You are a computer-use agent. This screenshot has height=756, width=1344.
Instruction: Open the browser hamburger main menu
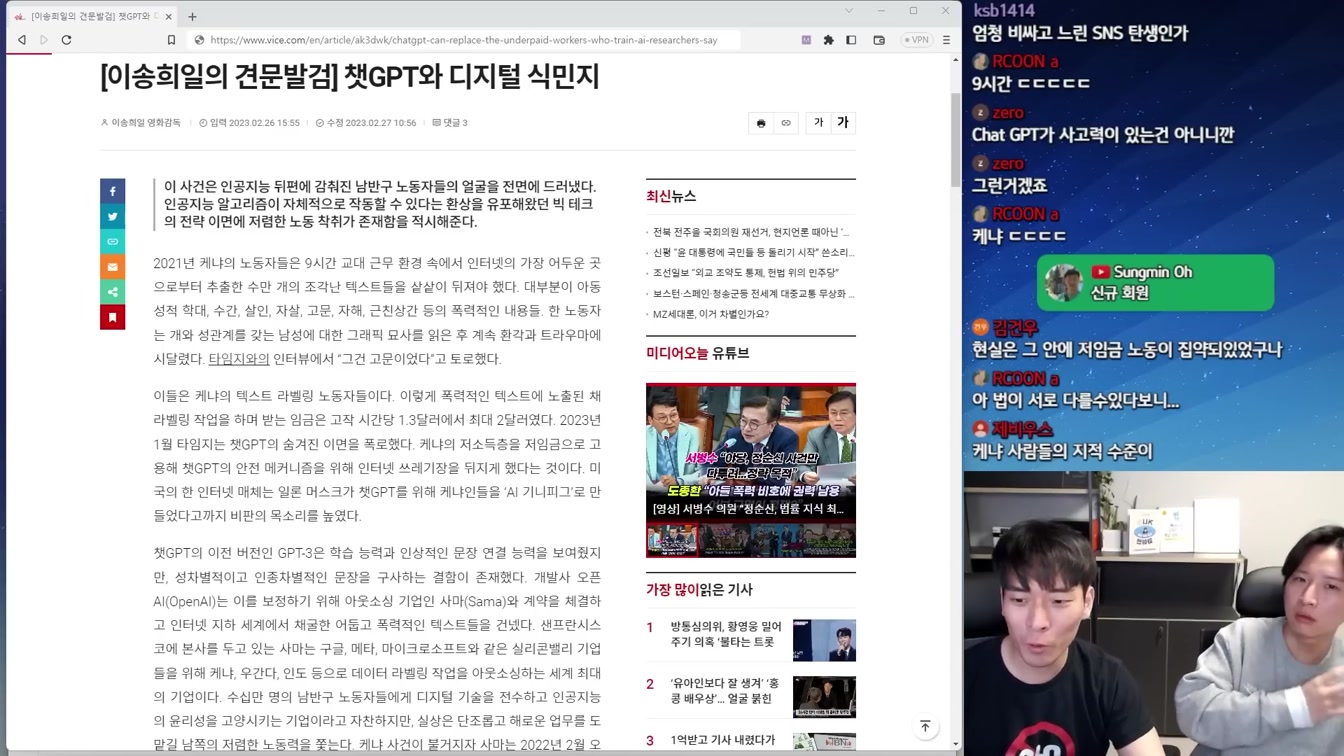[x=946, y=40]
